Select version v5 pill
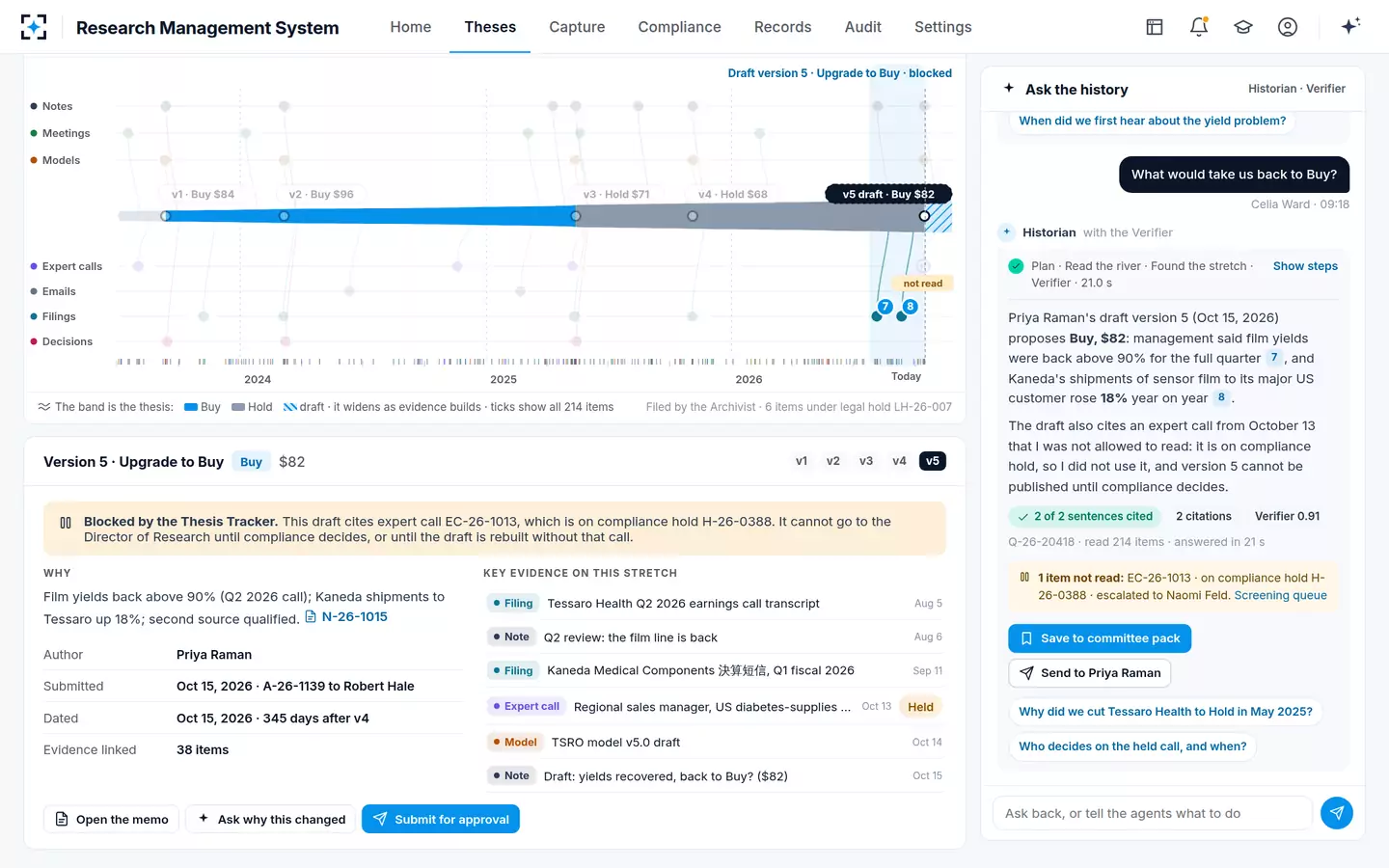Image resolution: width=1389 pixels, height=868 pixels. 933,461
